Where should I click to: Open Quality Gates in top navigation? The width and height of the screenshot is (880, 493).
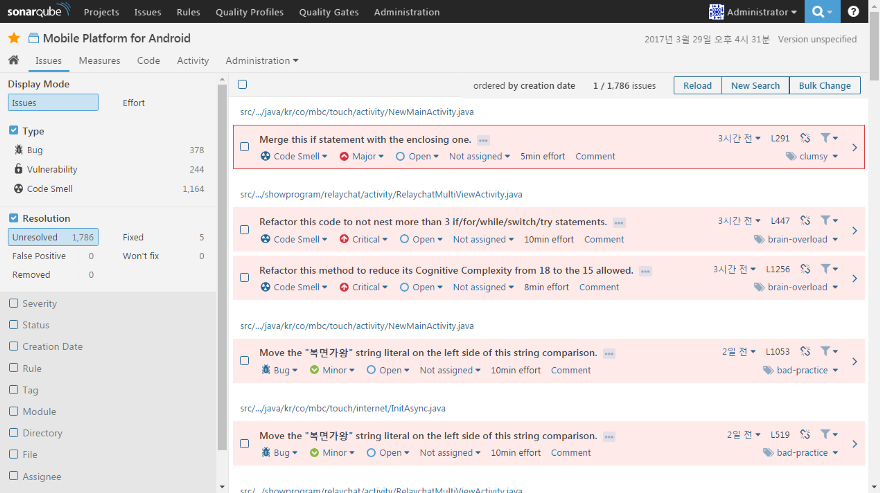pos(329,12)
